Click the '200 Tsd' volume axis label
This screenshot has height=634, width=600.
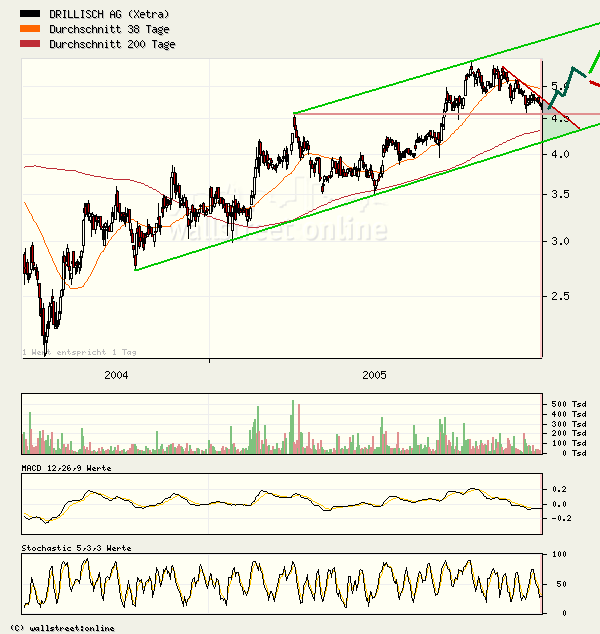569,433
